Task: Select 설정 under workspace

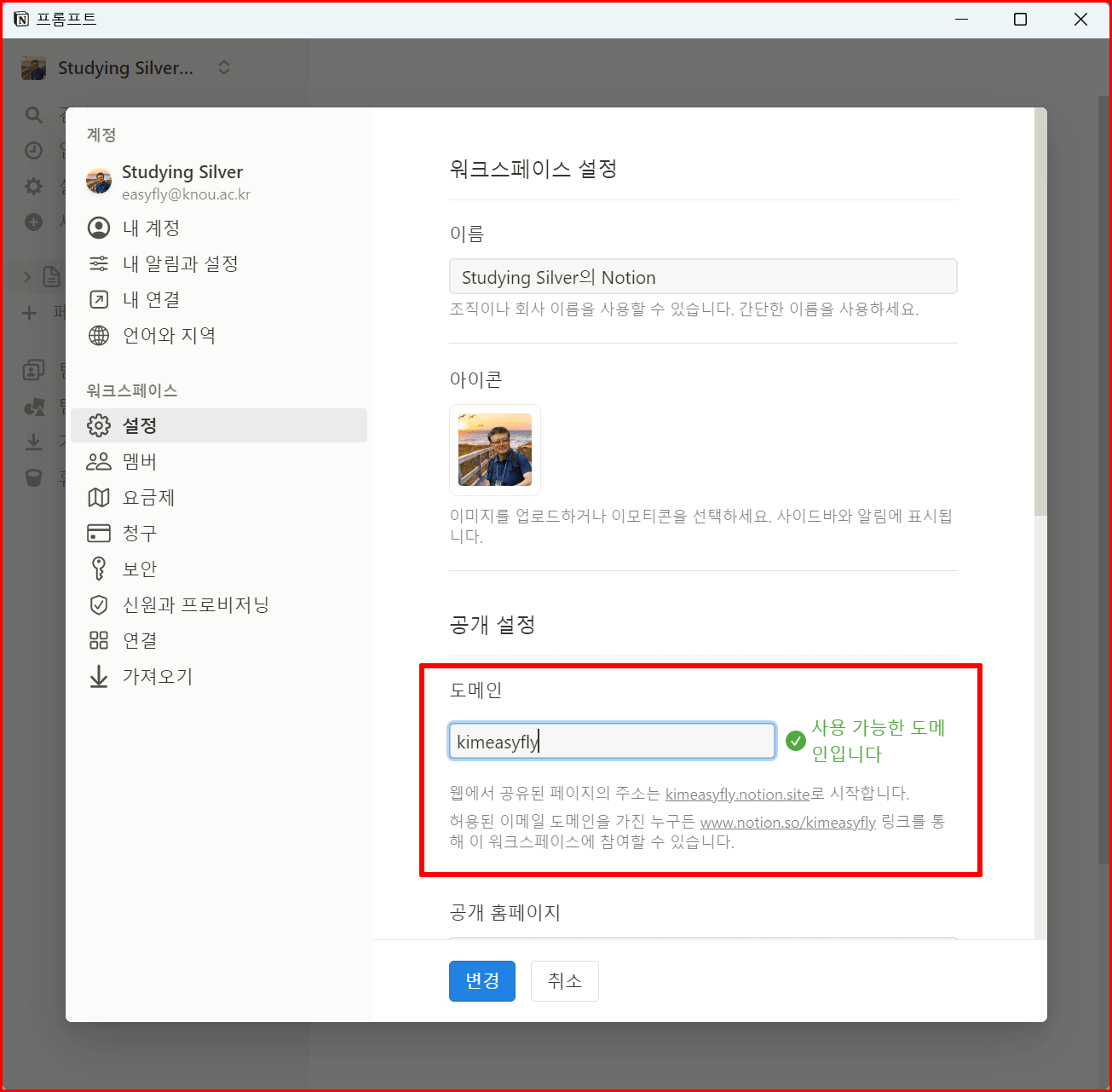Action: tap(219, 425)
